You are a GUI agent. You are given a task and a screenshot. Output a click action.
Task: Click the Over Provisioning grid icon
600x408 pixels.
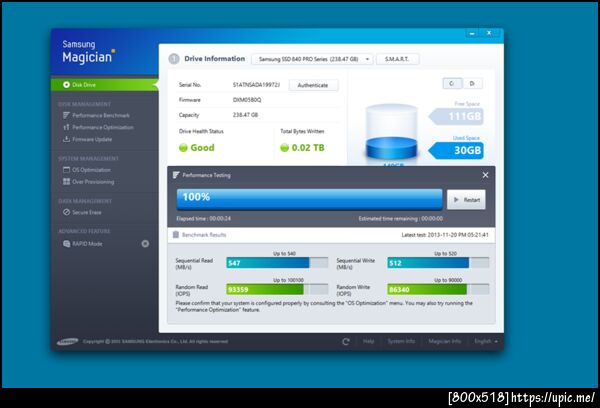click(x=66, y=181)
